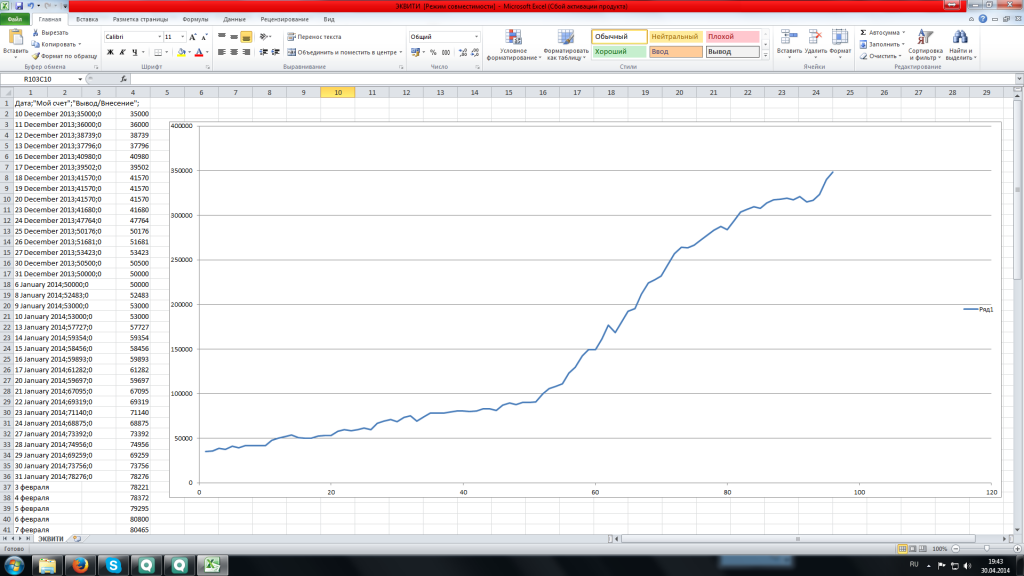Image resolution: width=1024 pixels, height=576 pixels.
Task: Decrease font size with the small A icon
Action: 204,37
